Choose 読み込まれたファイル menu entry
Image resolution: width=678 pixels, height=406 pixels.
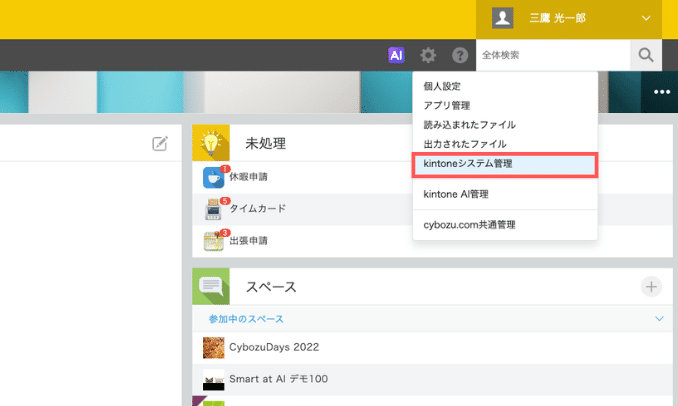[x=505, y=125]
